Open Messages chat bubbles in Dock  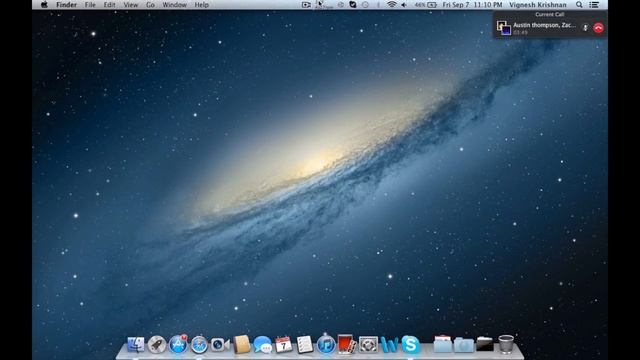click(262, 345)
